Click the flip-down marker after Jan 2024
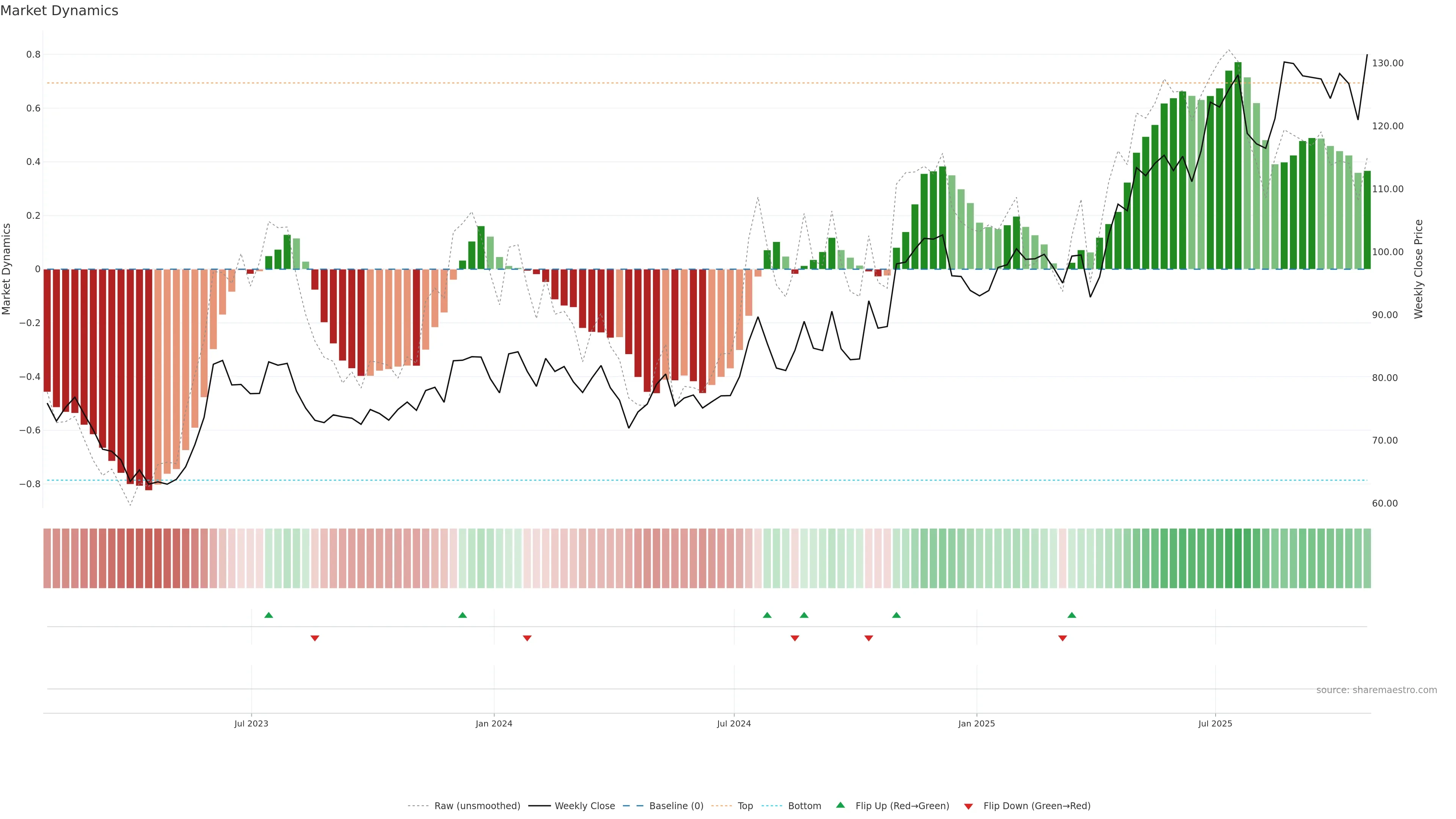The width and height of the screenshot is (1456, 819). coord(527,638)
